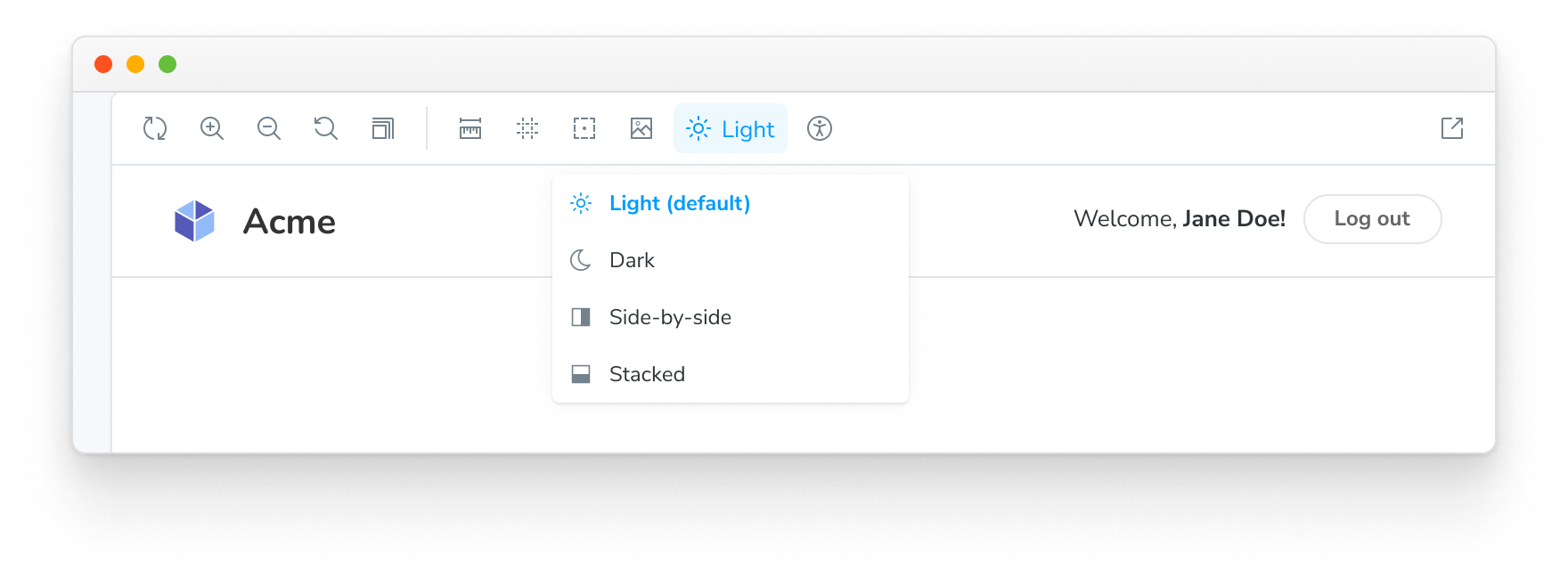Enable the ruler measure tool
Viewport: 1568px width, 579px height.
(x=470, y=129)
